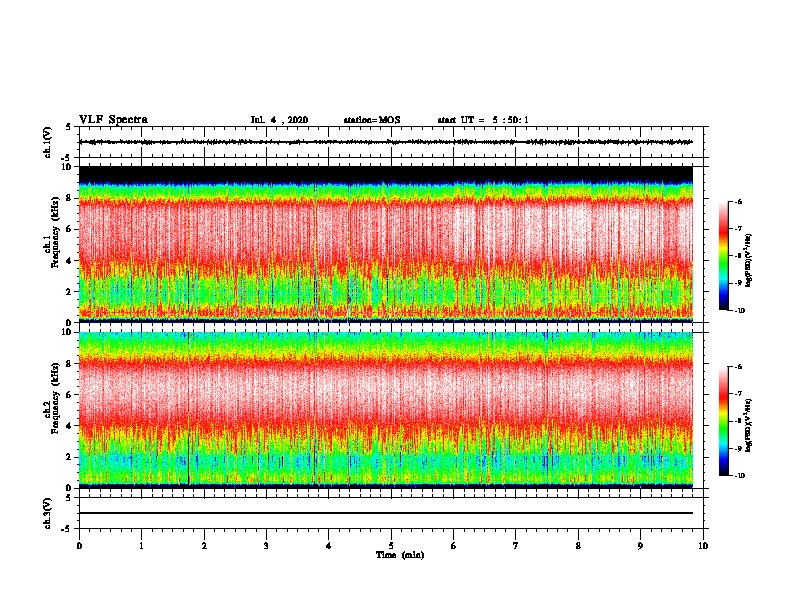792x612 pixels.
Task: Click the "ch.1(V)" waveform axis label
Action: 48,142
